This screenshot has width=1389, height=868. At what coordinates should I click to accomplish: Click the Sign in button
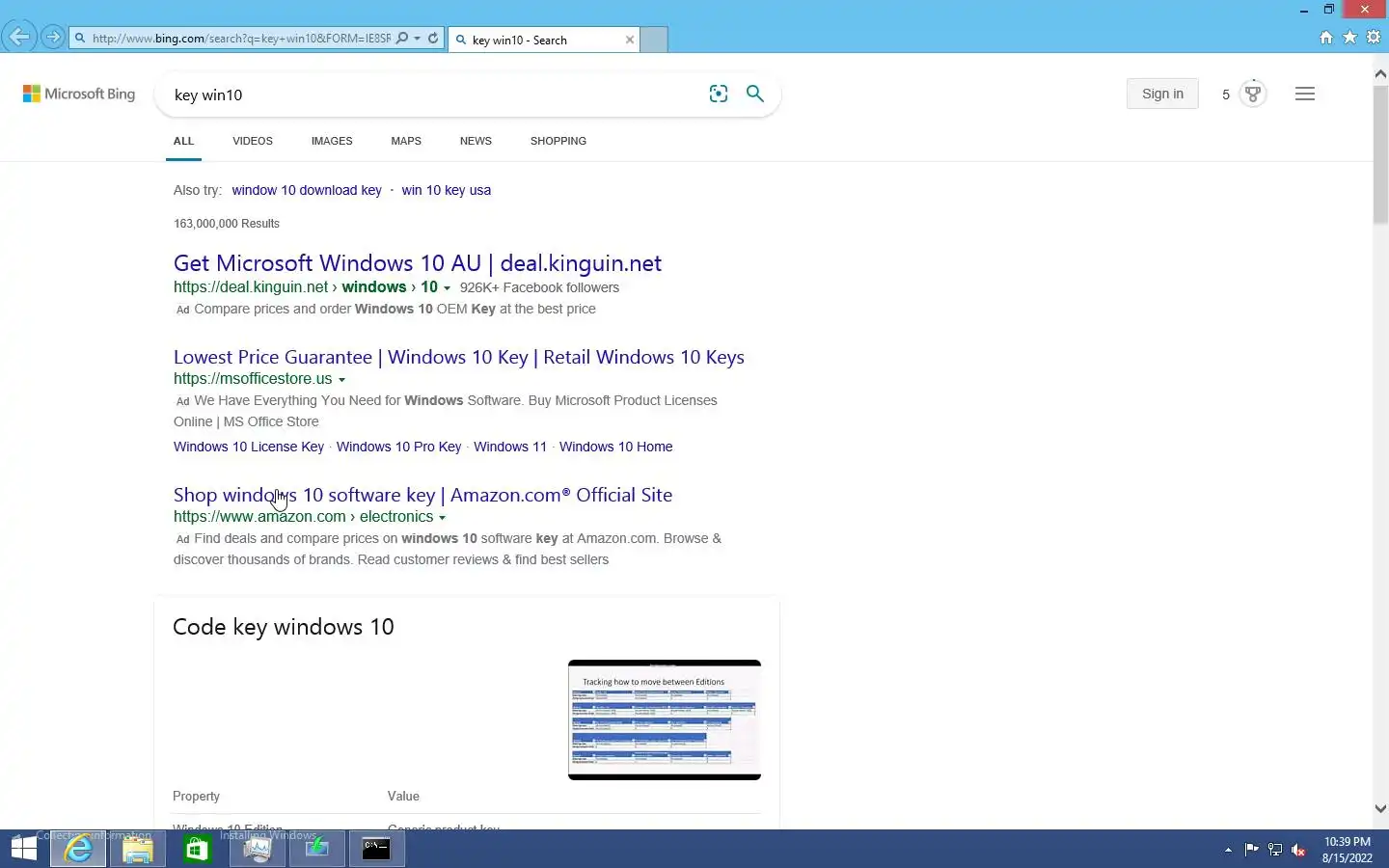pyautogui.click(x=1162, y=94)
